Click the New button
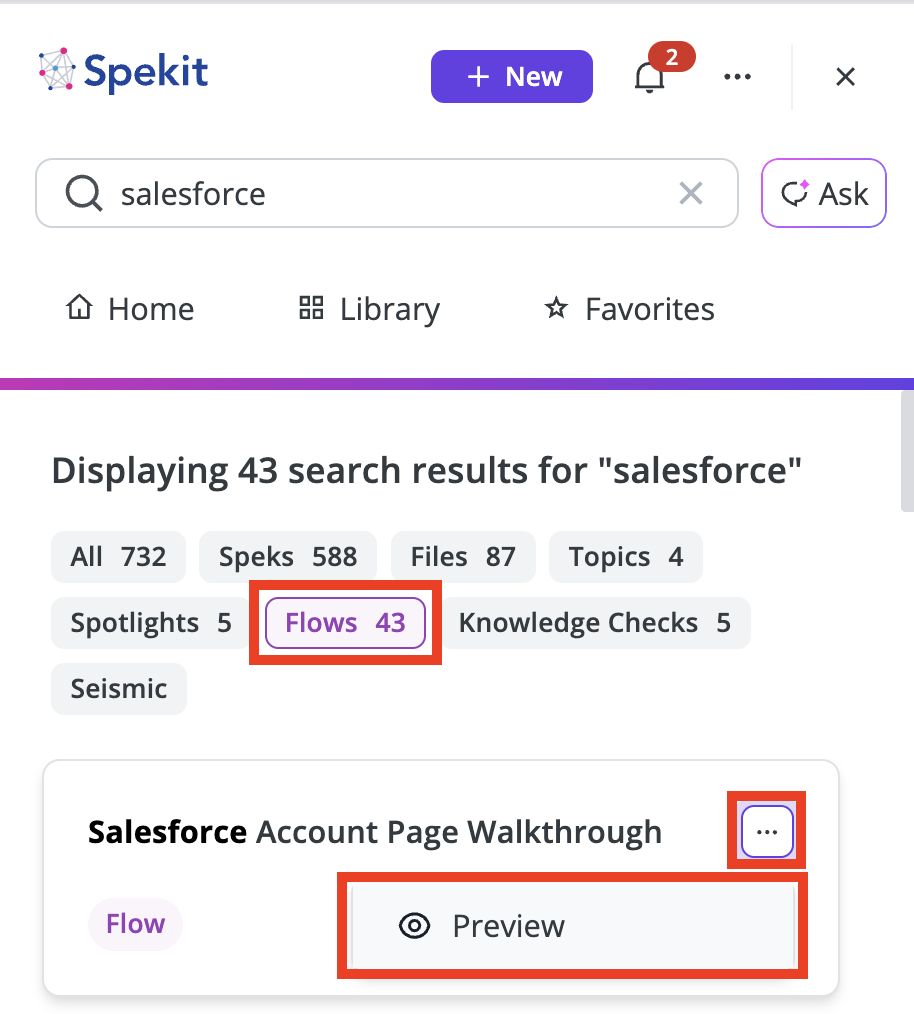This screenshot has height=1014, width=914. point(512,76)
